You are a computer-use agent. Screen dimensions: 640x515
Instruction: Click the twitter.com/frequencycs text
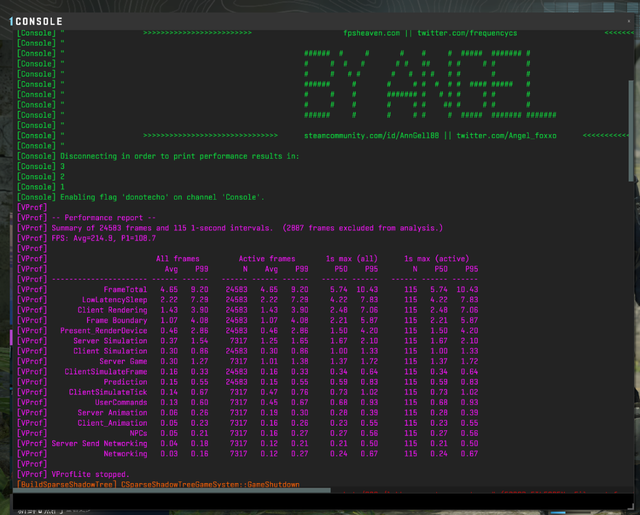click(467, 33)
